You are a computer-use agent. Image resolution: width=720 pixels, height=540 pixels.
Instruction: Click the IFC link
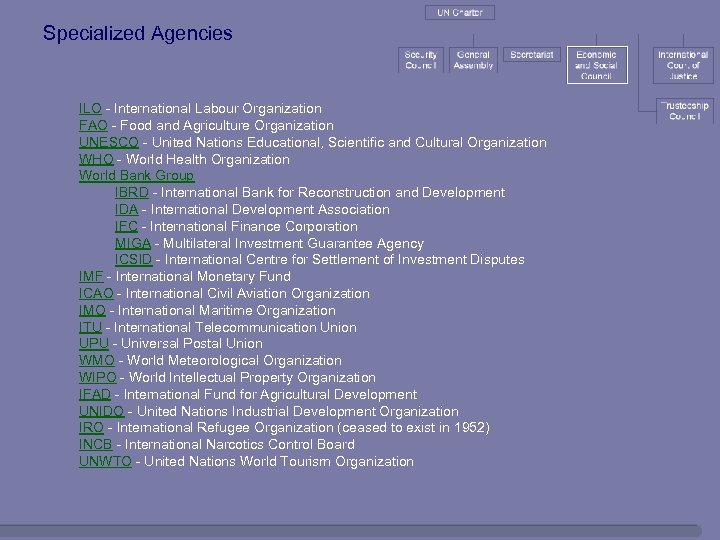[x=126, y=226]
